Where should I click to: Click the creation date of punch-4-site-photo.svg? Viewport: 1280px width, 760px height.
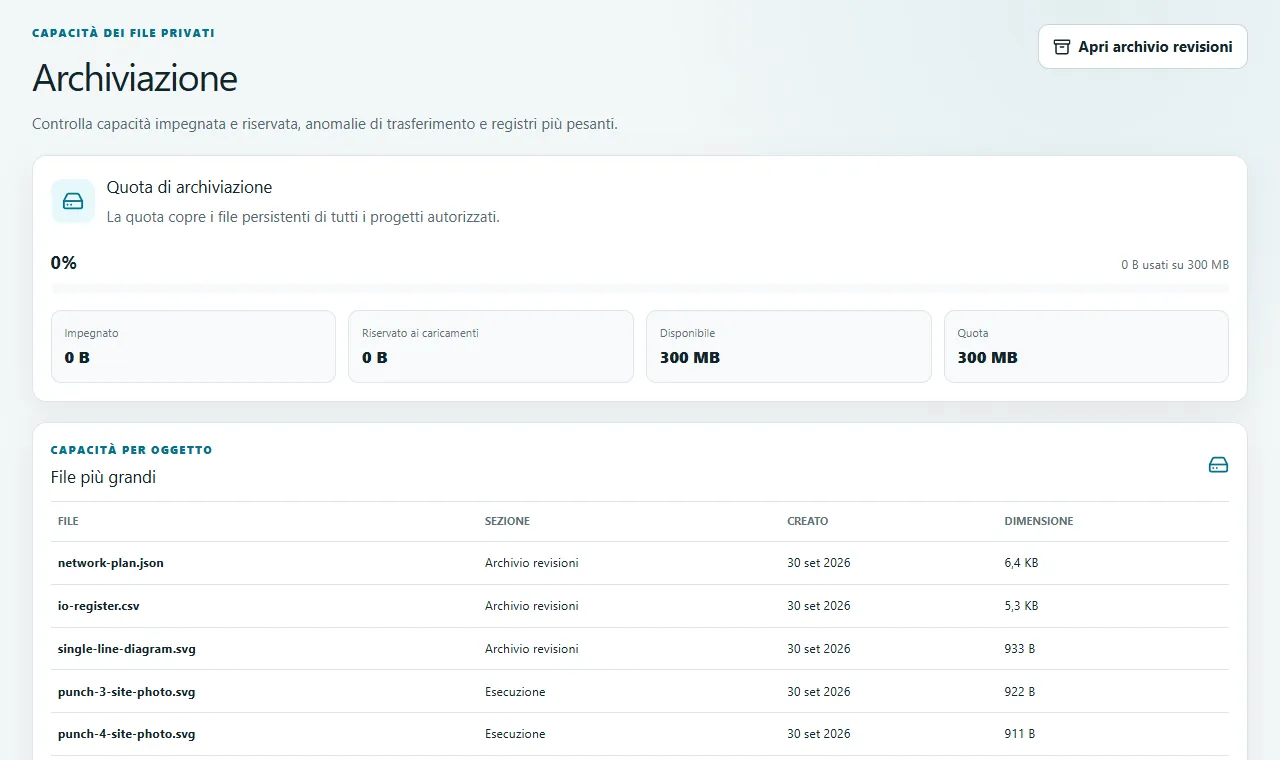pos(819,734)
